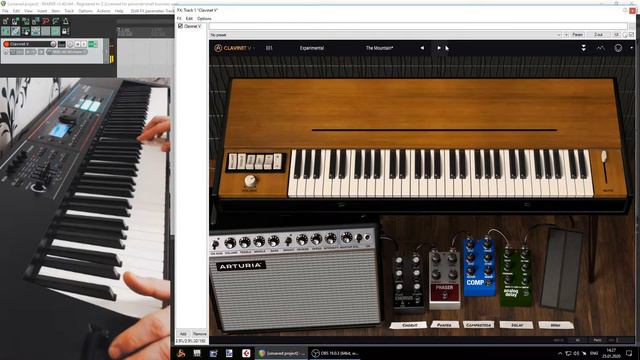Show hidden tray icons chevron

pos(560,353)
